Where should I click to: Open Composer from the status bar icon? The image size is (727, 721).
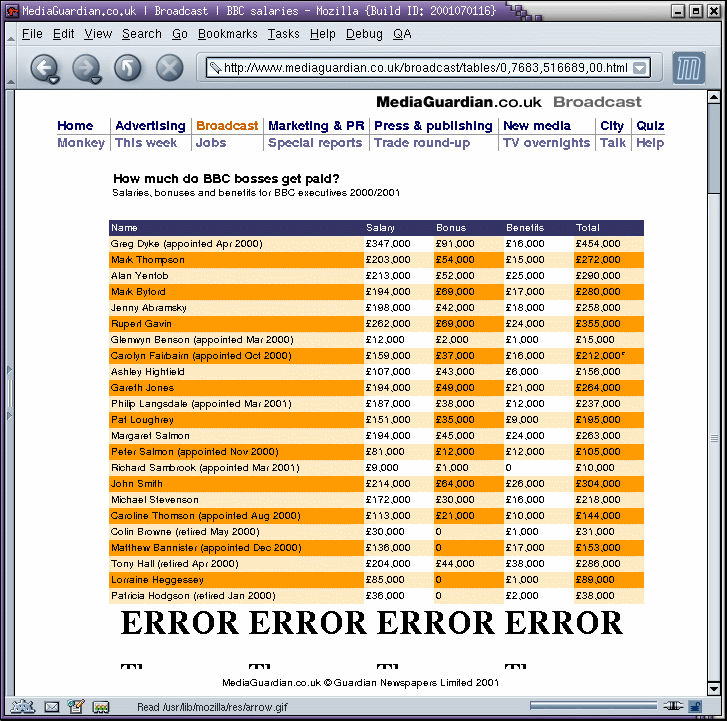click(x=76, y=706)
